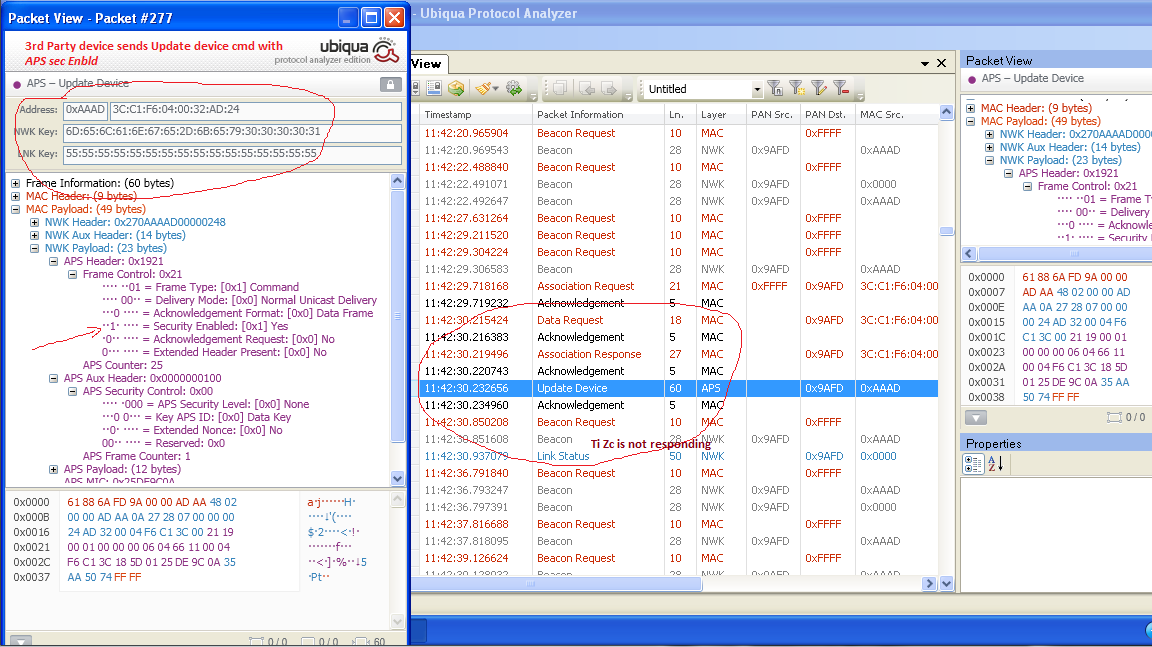
Task: Collapse APS Aux Header: 0x0000000100 node
Action: coord(54,378)
